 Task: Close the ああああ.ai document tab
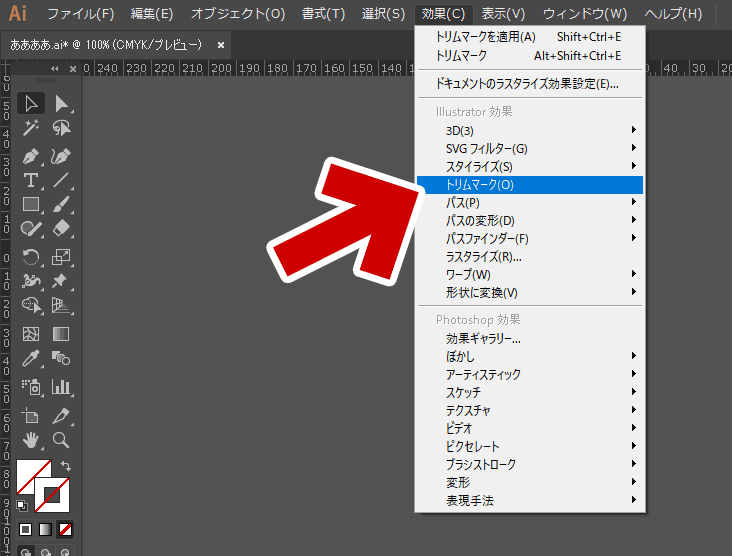(221, 45)
